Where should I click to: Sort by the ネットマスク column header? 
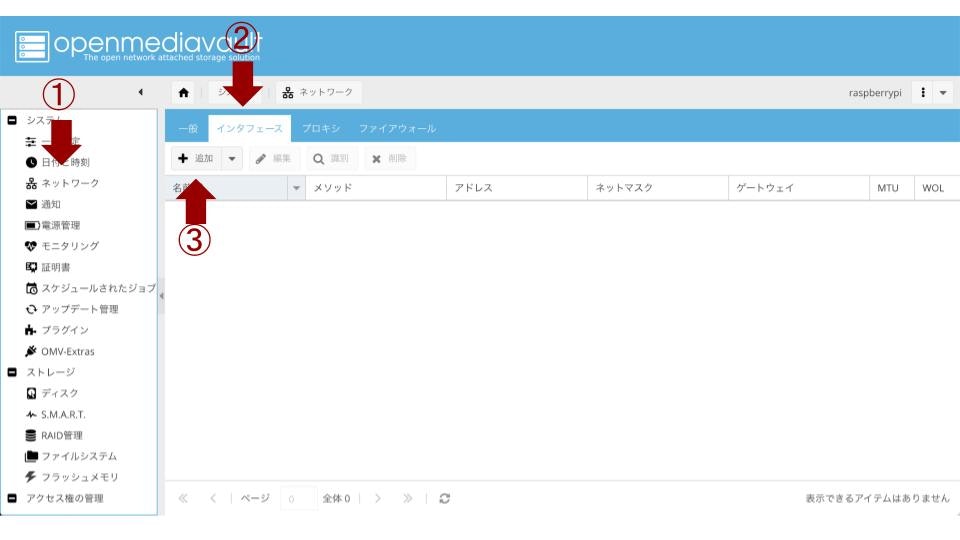click(658, 188)
